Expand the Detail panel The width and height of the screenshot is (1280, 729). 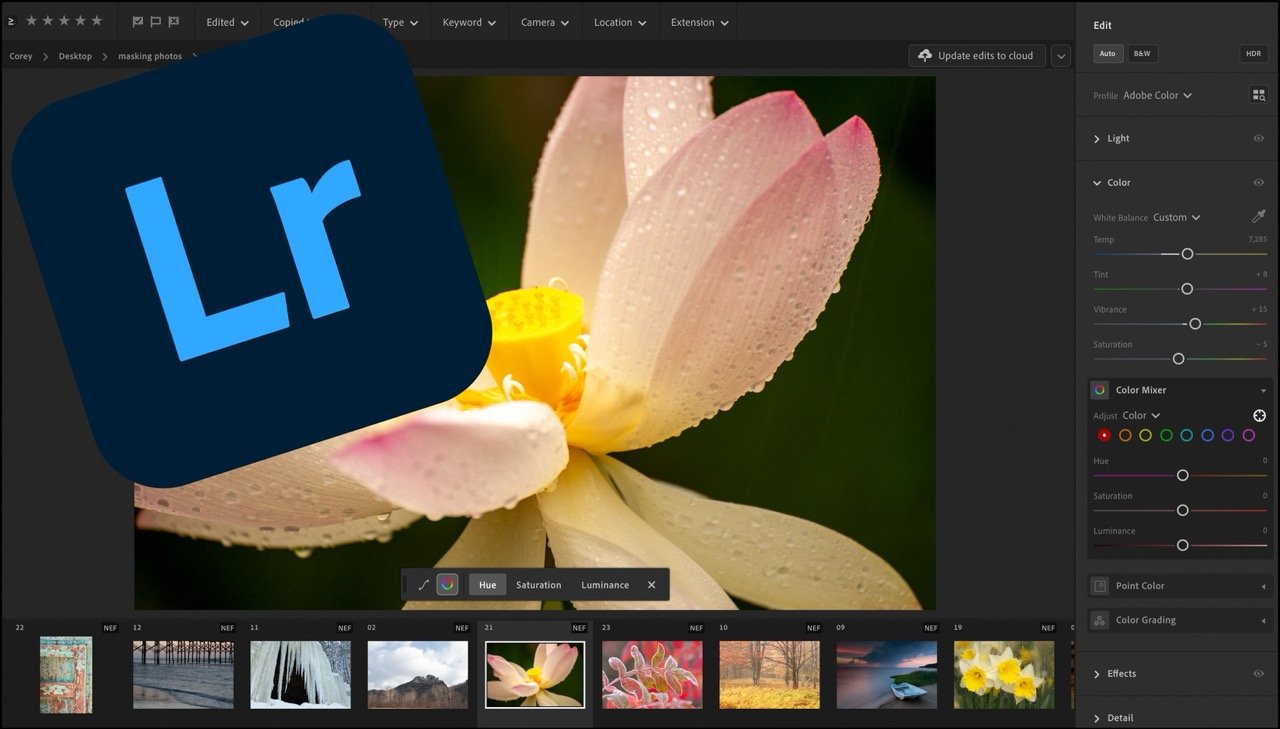click(x=1096, y=718)
